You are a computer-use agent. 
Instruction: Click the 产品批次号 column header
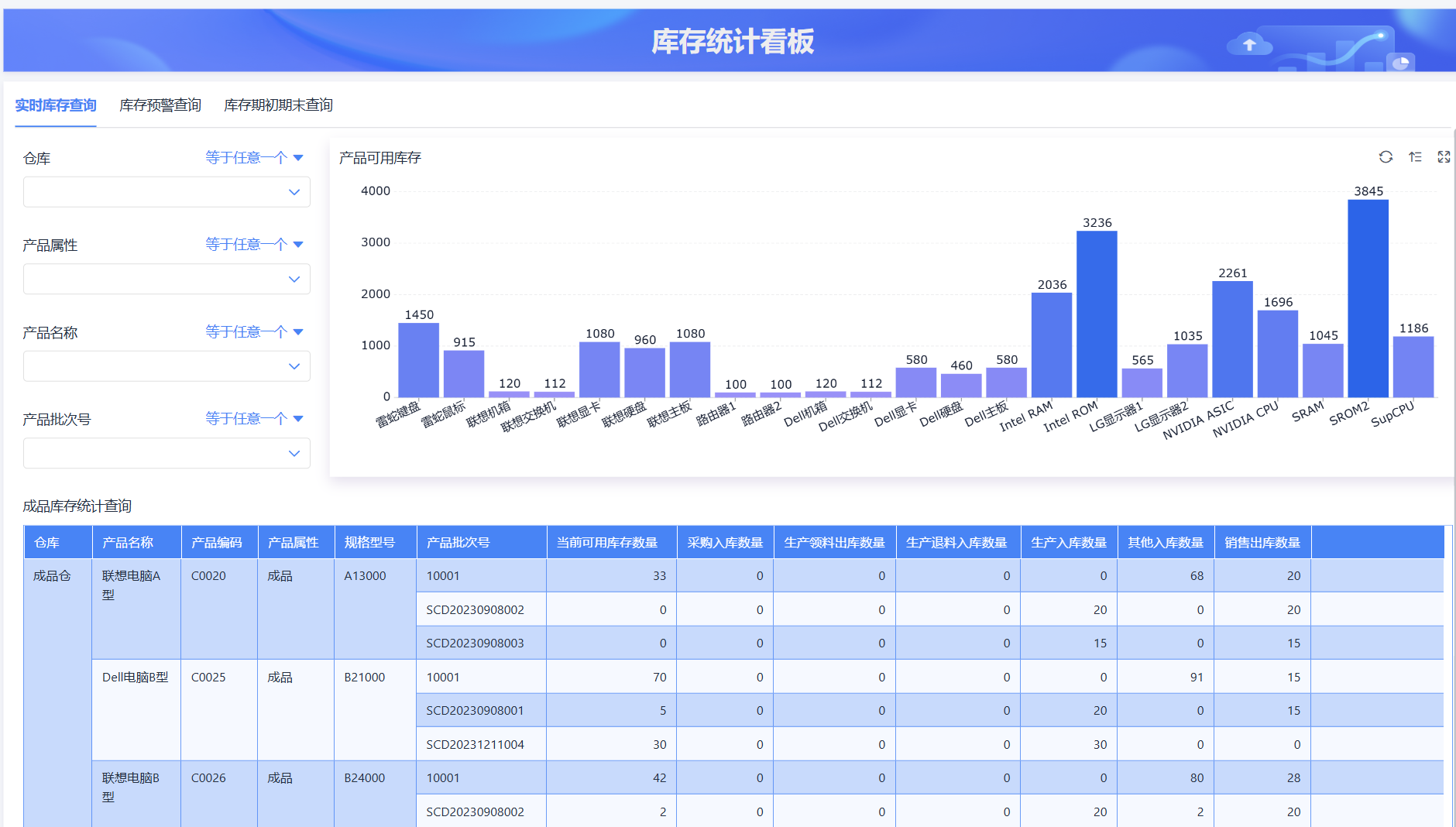pyautogui.click(x=482, y=542)
